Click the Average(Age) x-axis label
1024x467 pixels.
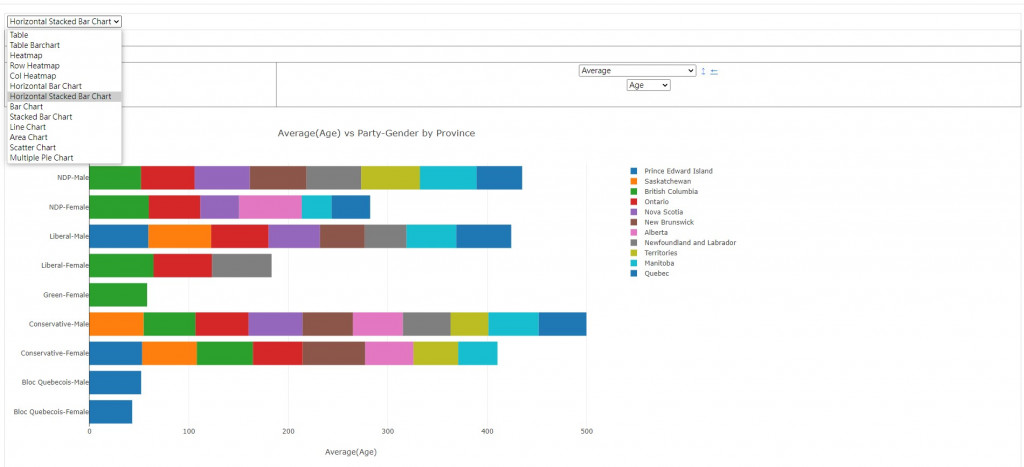tap(351, 452)
